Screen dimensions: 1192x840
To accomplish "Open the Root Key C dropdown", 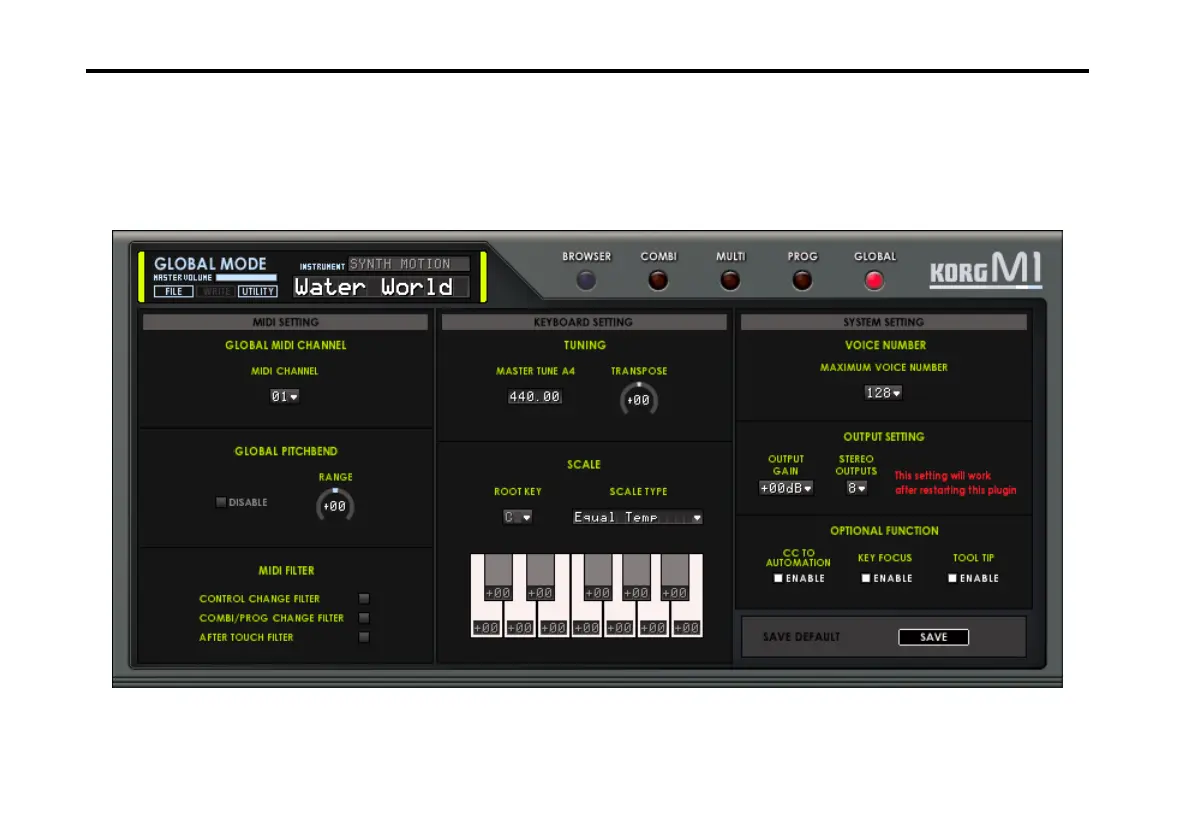I will 517,517.
